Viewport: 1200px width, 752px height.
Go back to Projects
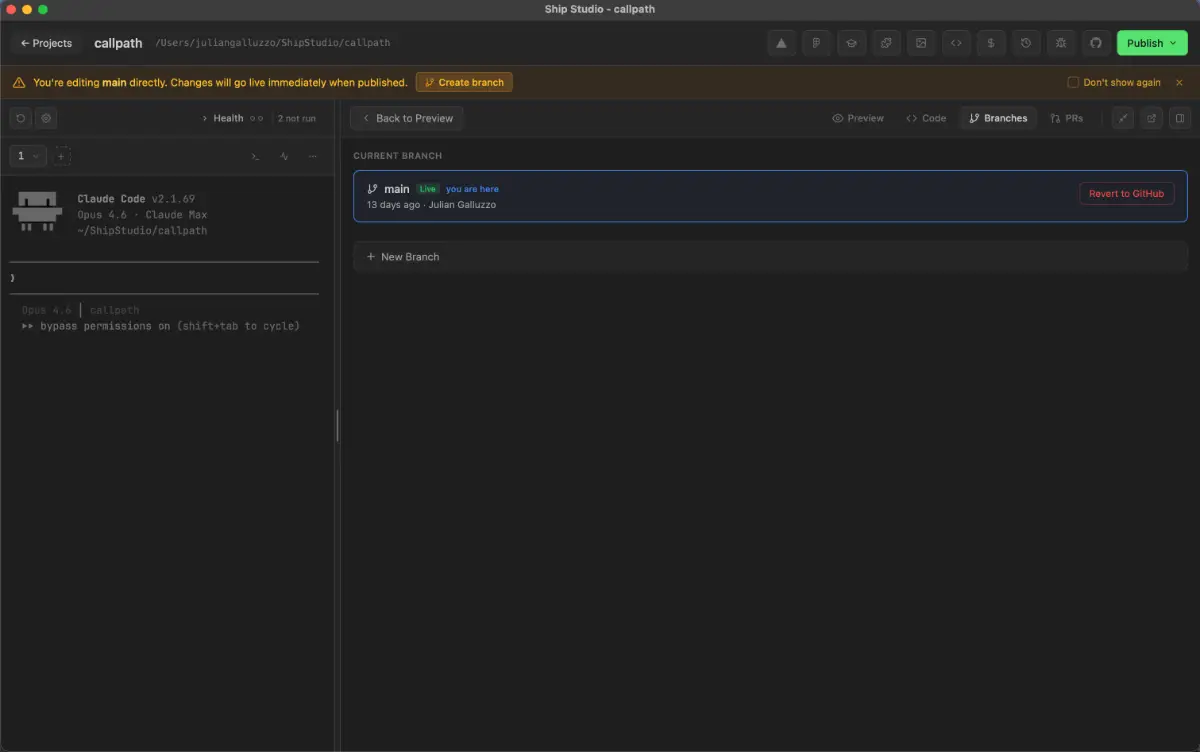46,43
